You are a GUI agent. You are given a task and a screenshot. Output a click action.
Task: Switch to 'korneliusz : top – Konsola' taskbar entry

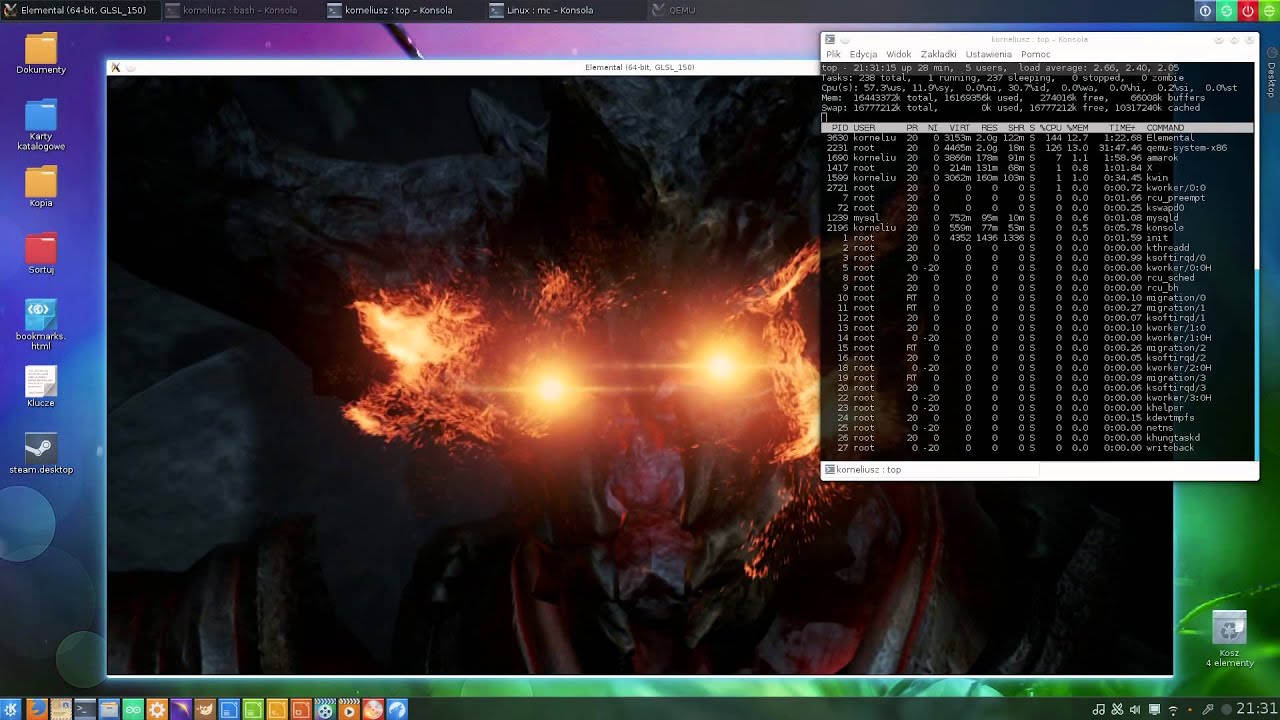tap(403, 10)
